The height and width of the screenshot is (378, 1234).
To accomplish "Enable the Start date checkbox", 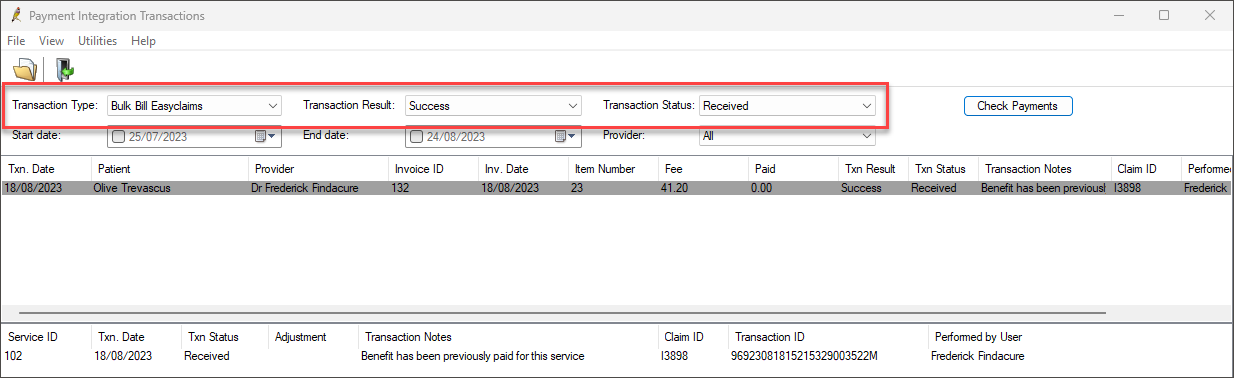I will tap(119, 137).
